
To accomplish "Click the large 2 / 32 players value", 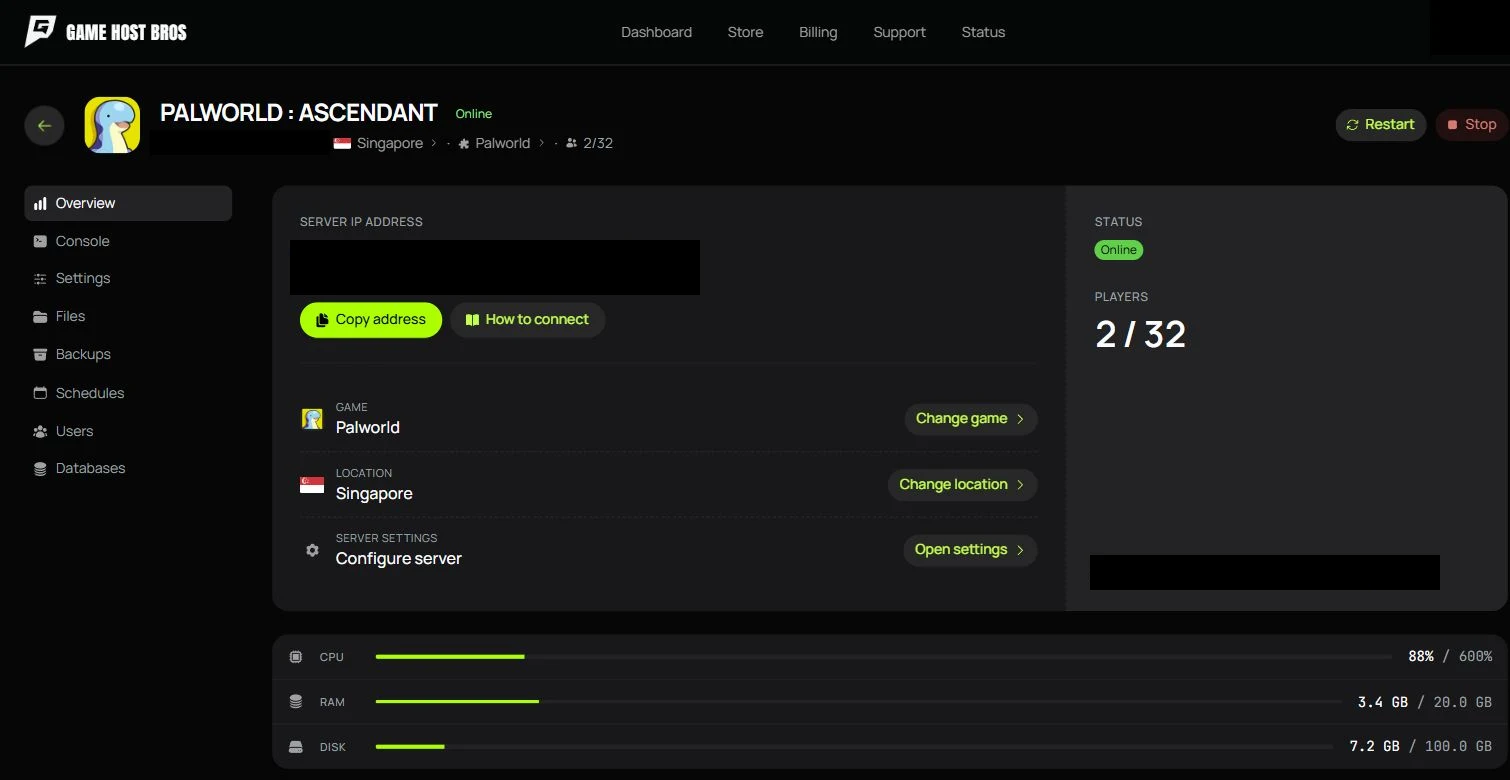I will click(1141, 334).
